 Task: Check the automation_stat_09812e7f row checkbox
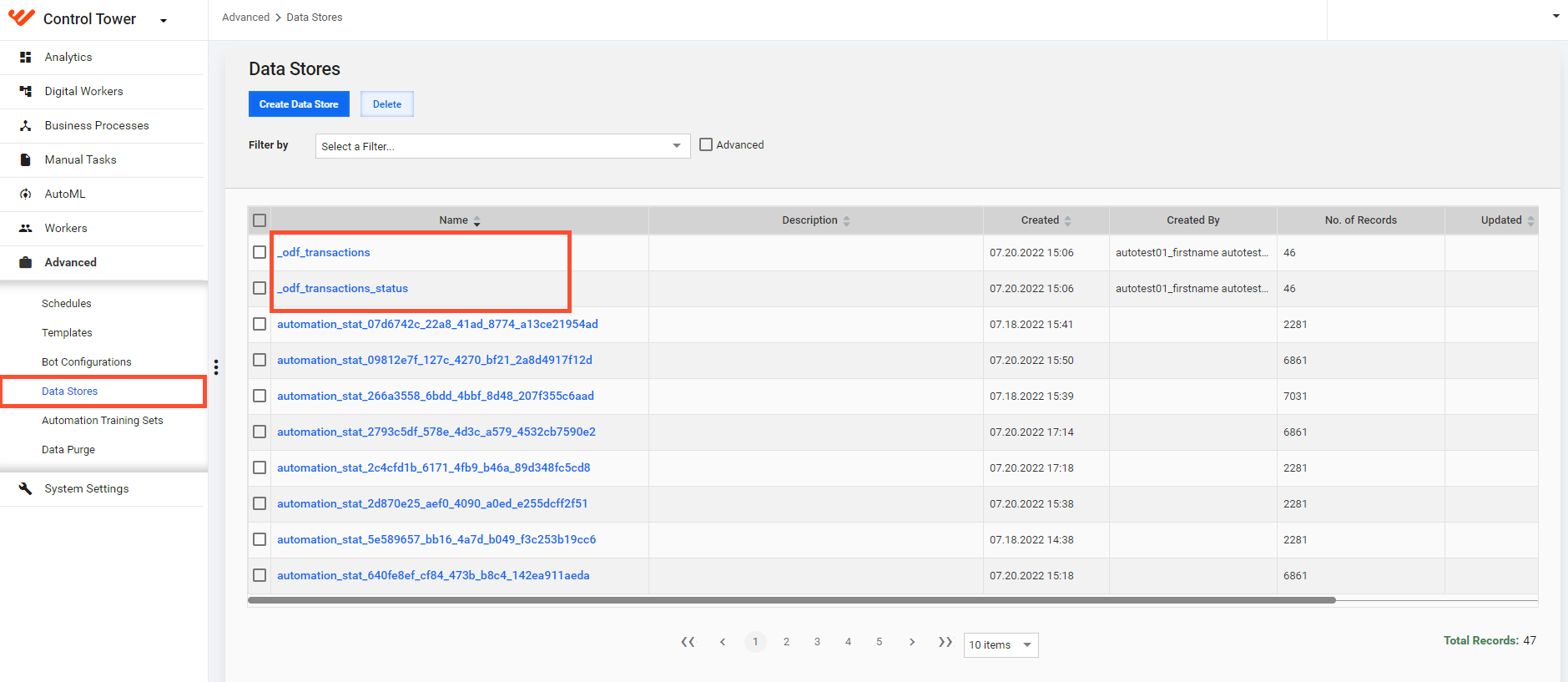[x=260, y=360]
